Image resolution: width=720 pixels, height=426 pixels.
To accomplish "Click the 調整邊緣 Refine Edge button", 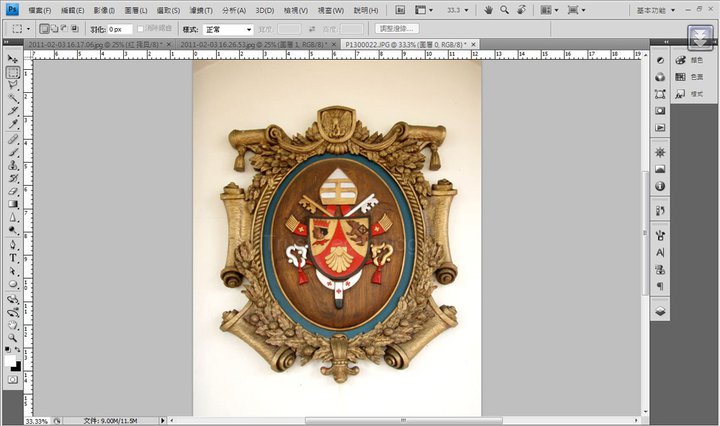I will pyautogui.click(x=397, y=29).
